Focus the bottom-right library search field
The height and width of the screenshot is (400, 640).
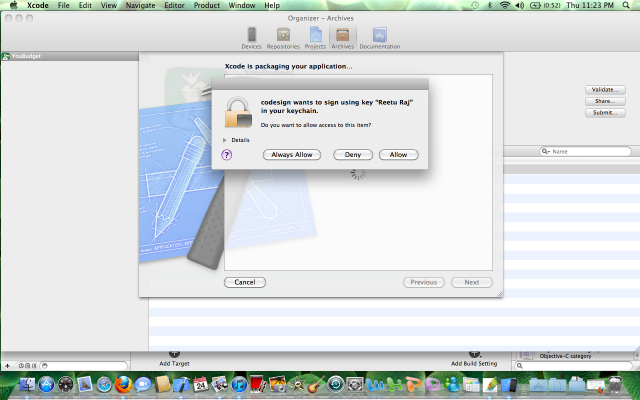pyautogui.click(x=573, y=366)
